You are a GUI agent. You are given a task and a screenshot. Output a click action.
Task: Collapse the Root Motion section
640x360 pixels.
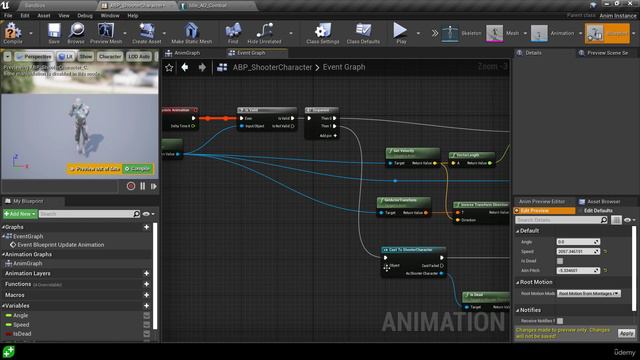coord(518,282)
